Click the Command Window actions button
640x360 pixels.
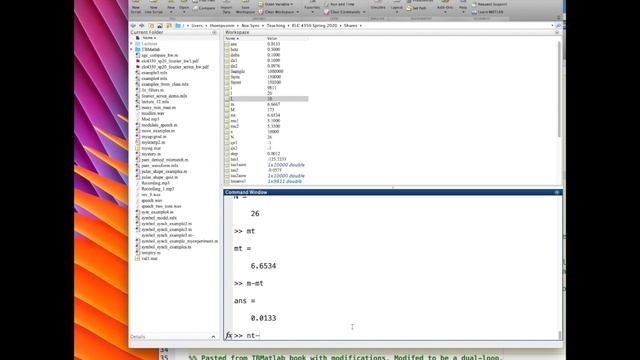click(557, 192)
